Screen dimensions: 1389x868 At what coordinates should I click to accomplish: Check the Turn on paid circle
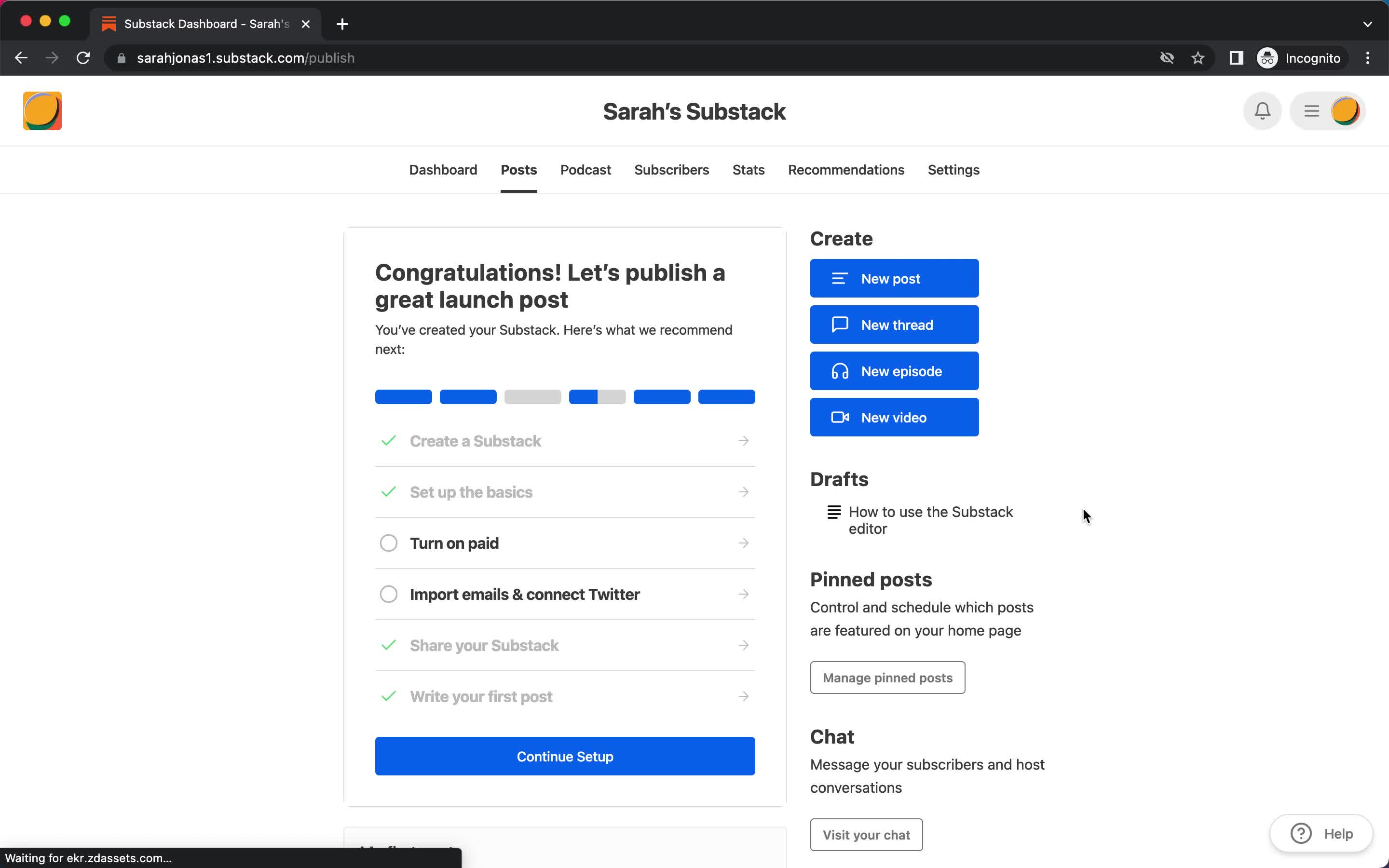(x=389, y=543)
